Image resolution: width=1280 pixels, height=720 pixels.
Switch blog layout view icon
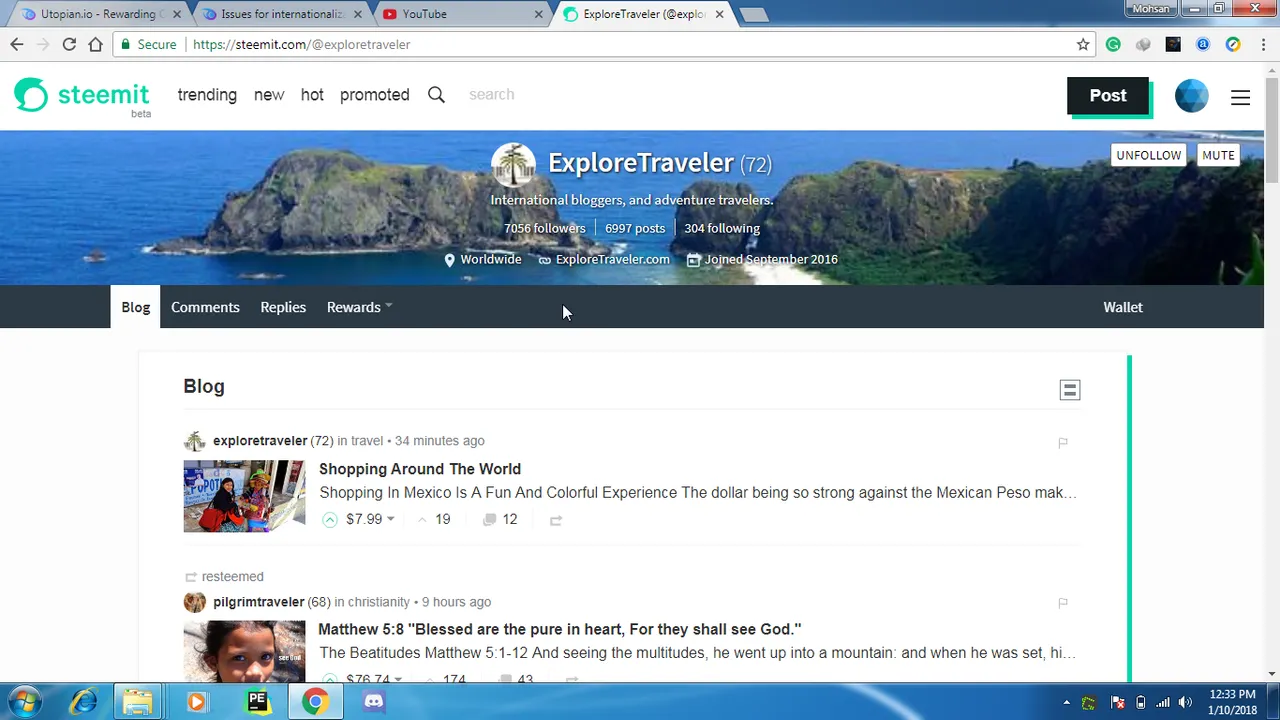(1070, 390)
